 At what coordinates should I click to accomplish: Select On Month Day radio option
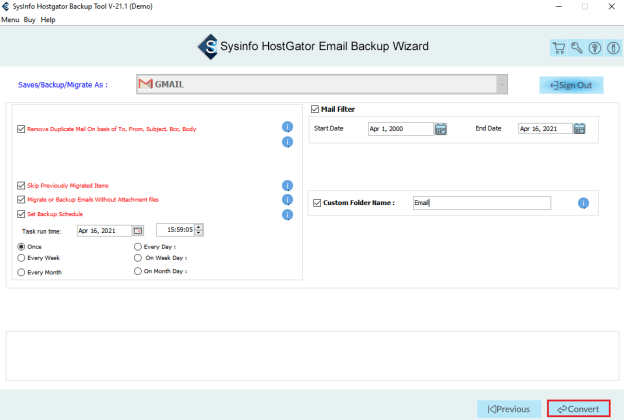tap(138, 271)
